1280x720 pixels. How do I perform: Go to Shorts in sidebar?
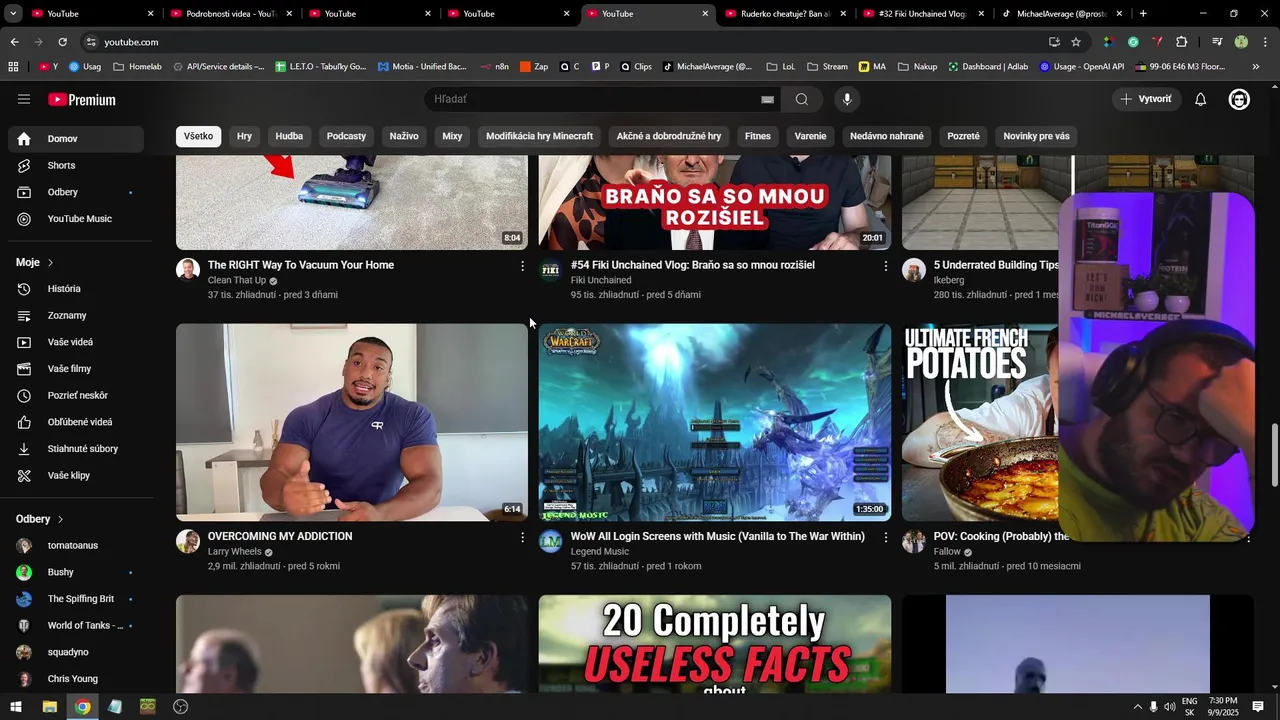(x=76, y=165)
